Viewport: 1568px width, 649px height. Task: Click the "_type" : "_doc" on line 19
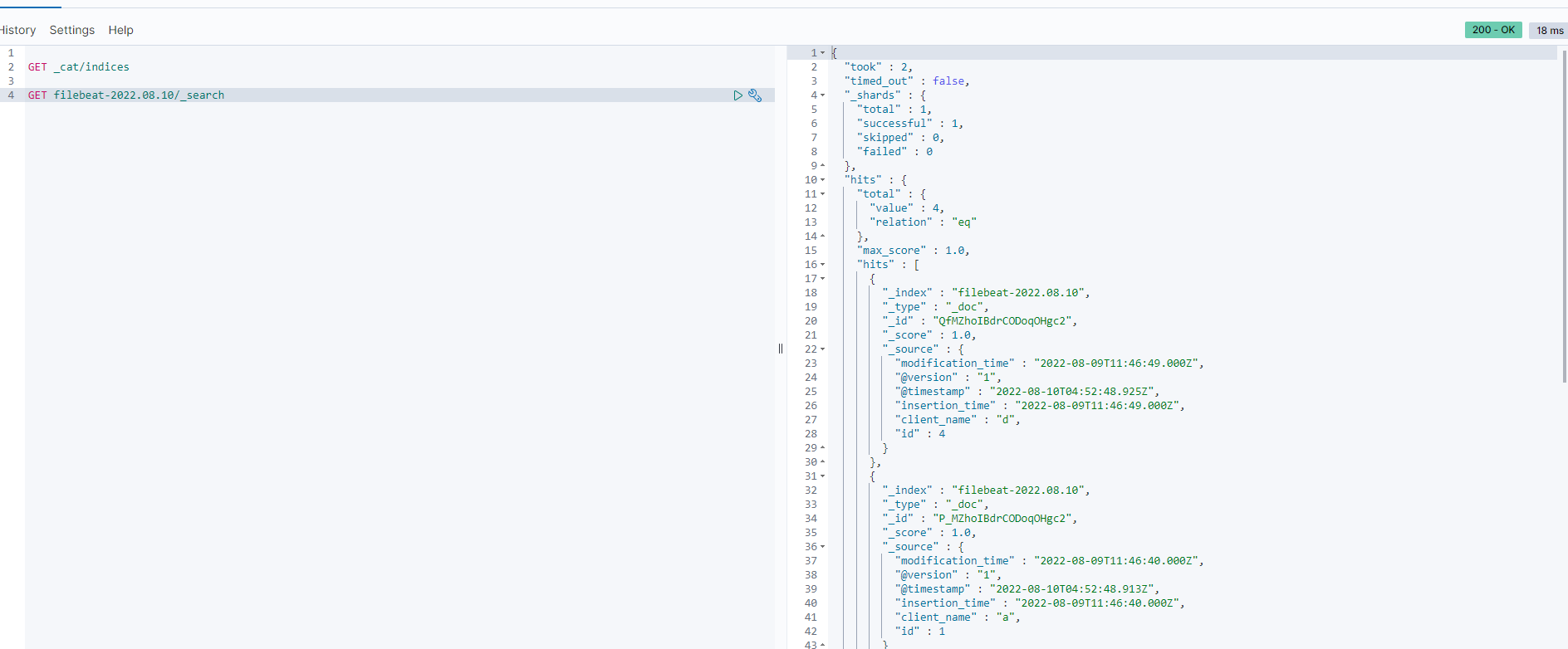936,307
